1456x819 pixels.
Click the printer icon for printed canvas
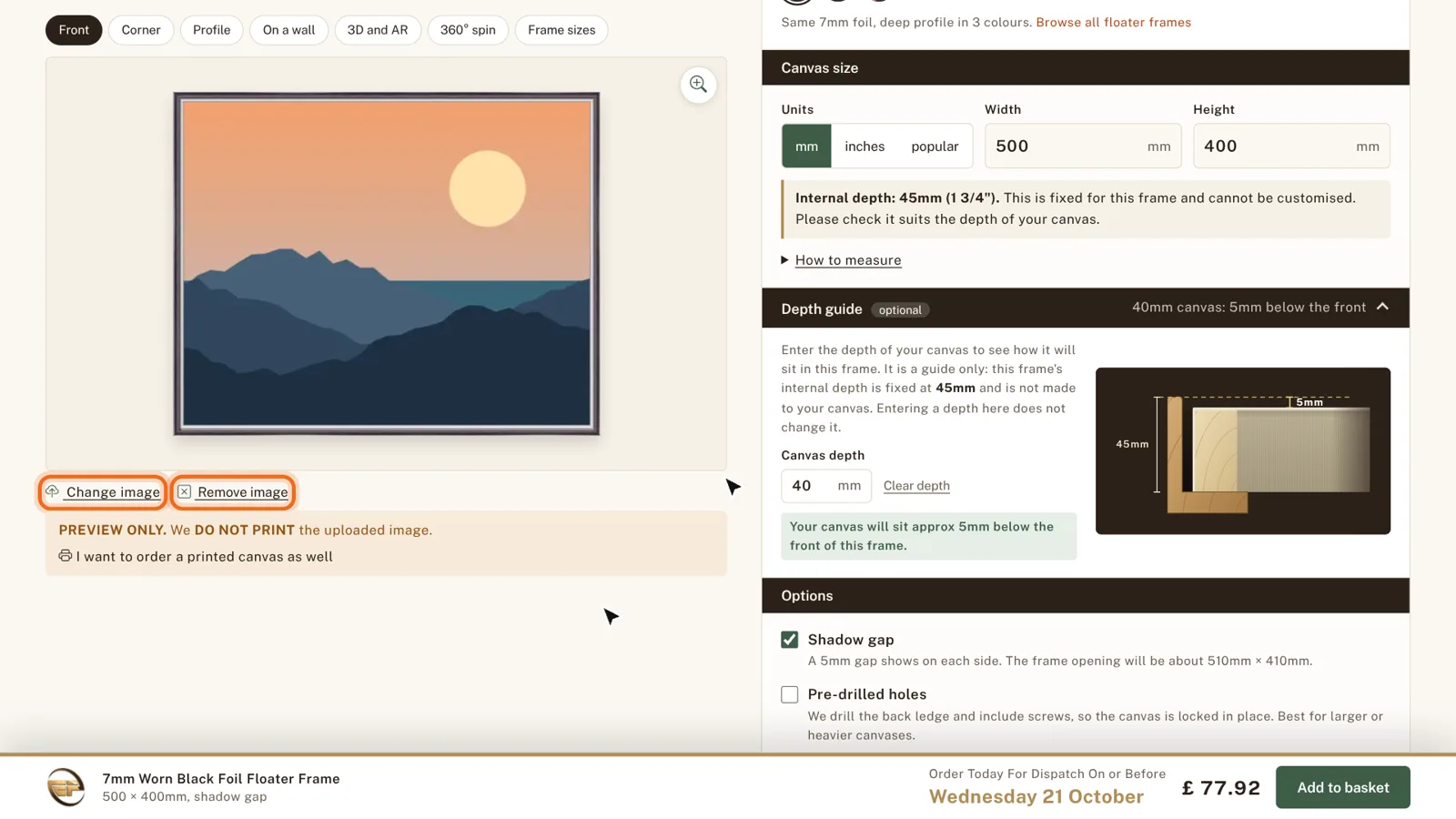click(66, 555)
